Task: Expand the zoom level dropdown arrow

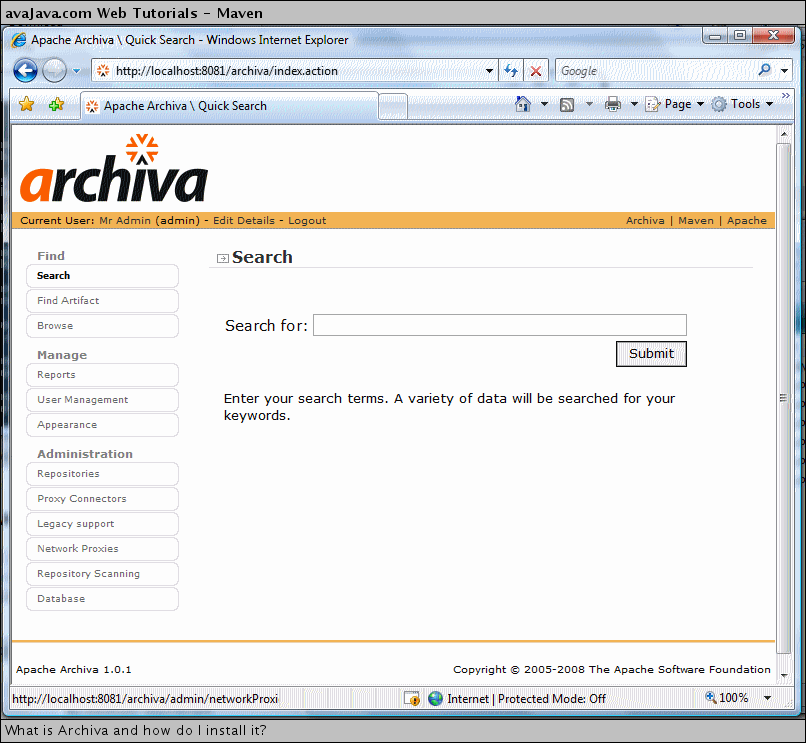Action: (x=767, y=698)
